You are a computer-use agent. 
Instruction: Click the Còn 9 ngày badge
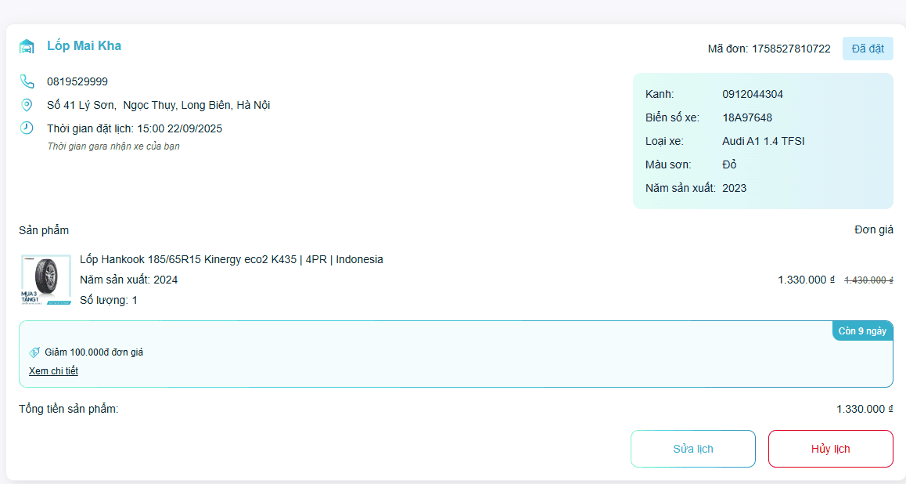point(862,331)
